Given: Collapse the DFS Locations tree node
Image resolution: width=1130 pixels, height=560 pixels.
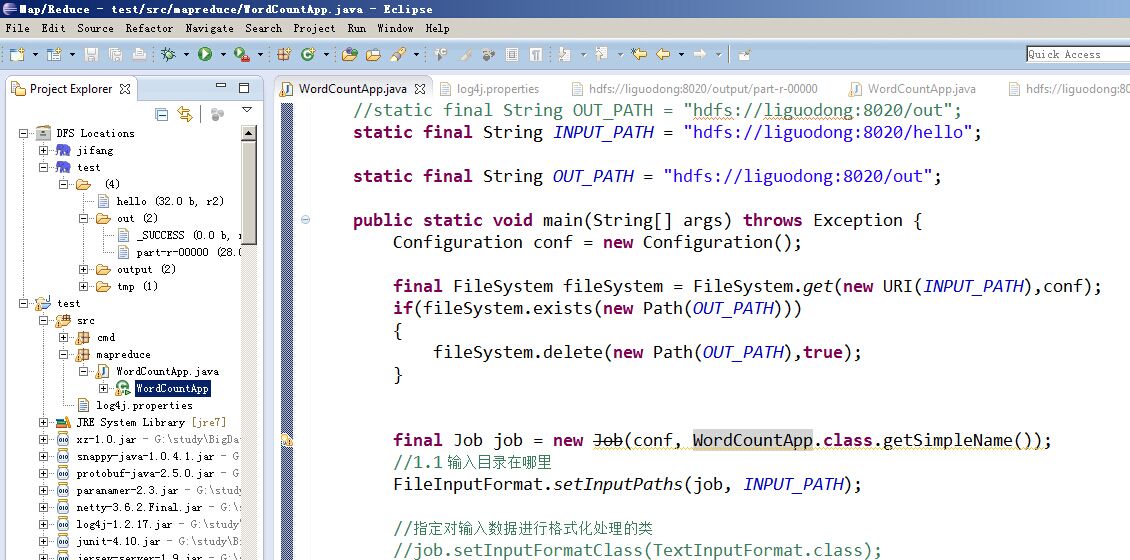Looking at the screenshot, I should point(23,133).
